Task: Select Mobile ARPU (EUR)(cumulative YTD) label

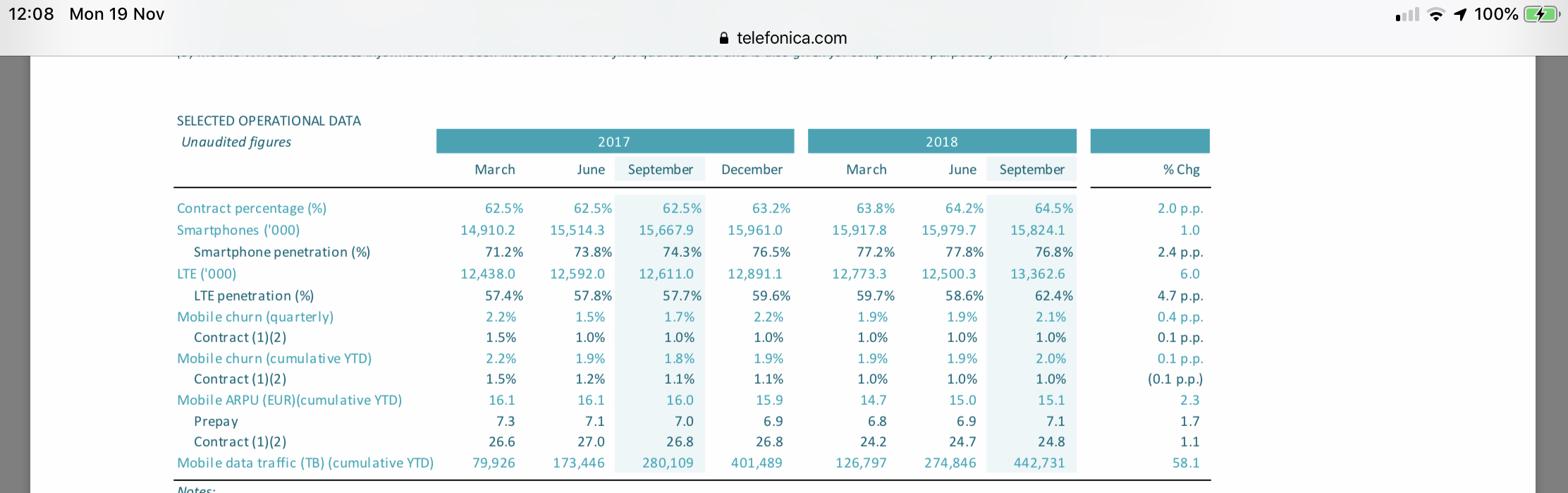Action: [289, 401]
